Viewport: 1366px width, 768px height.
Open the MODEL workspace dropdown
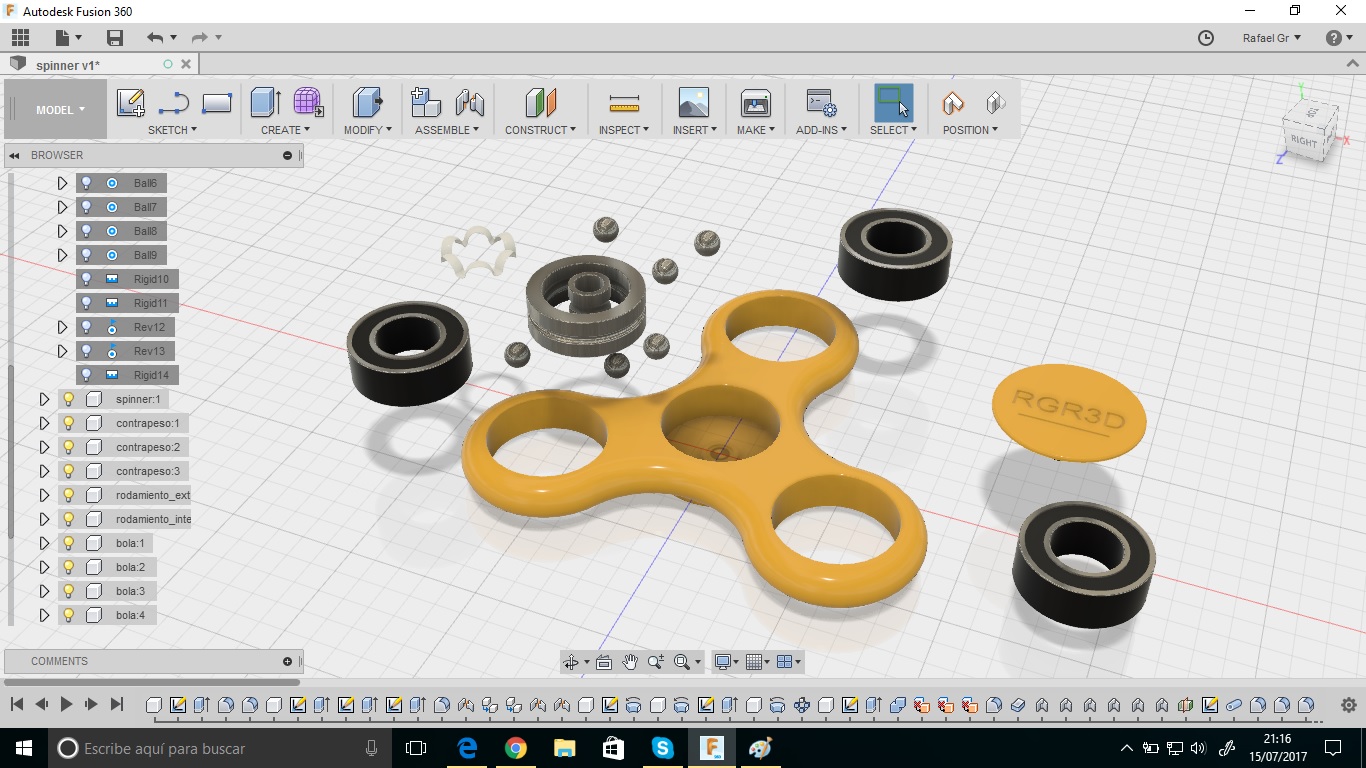[60, 110]
